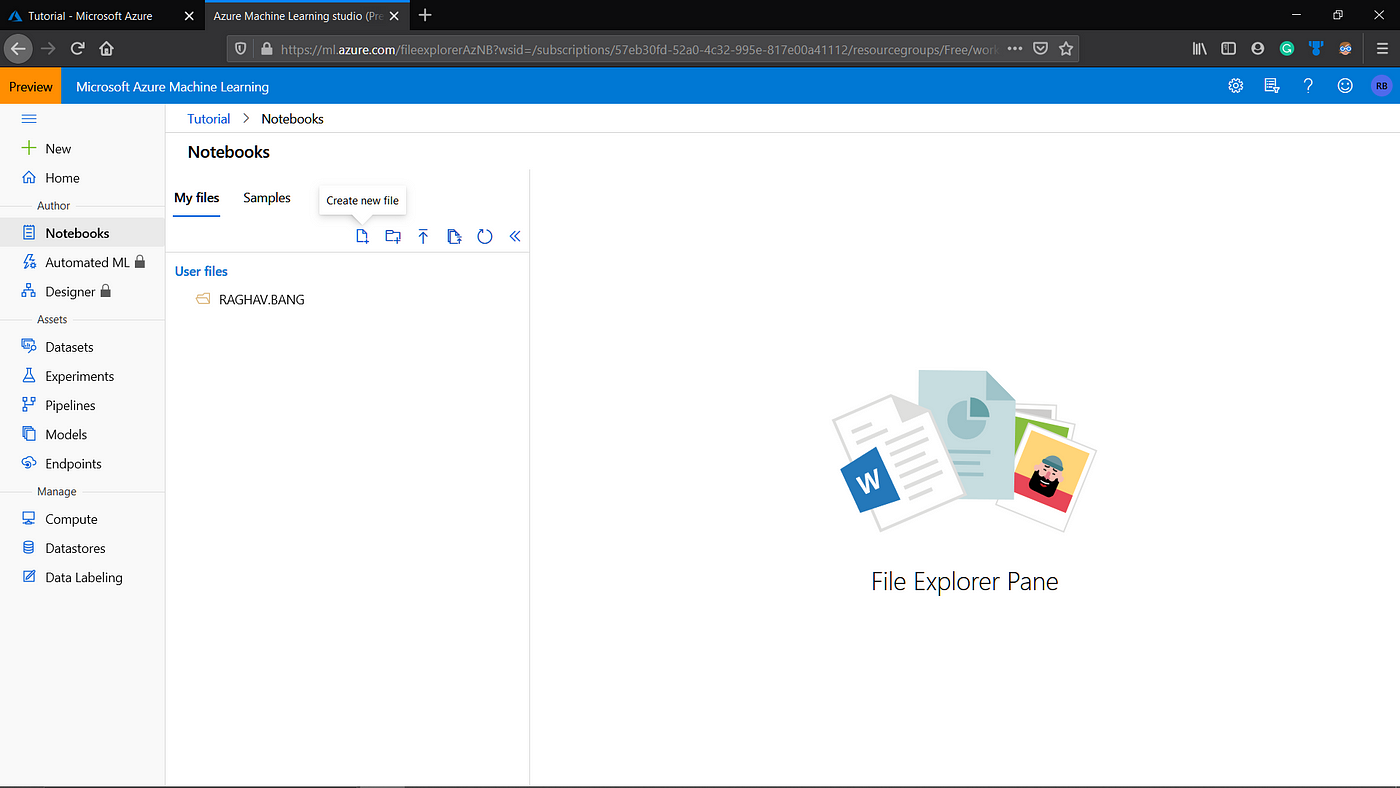Open the header feedback notes icon

[x=1272, y=86]
